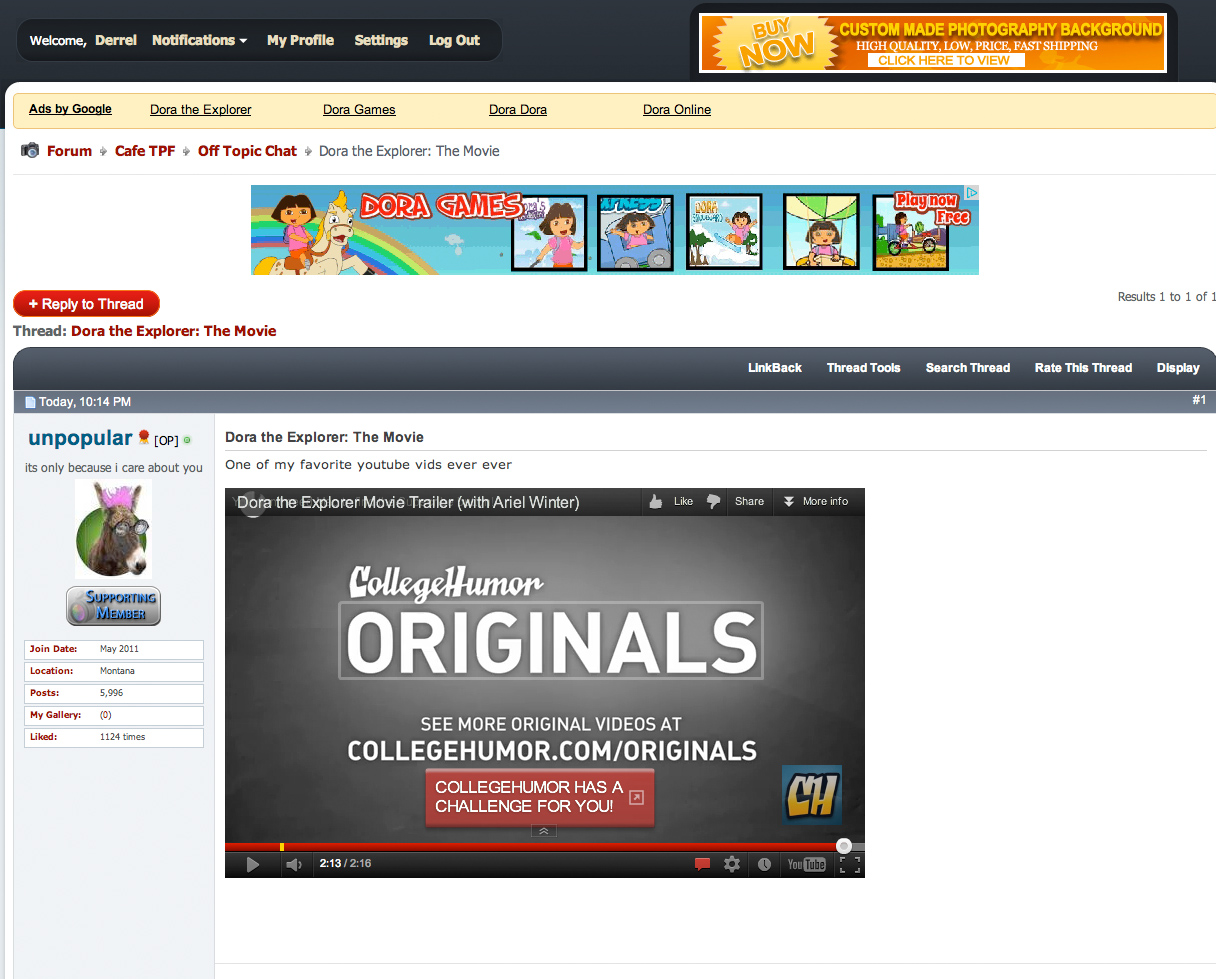Like the video with thumbs up
This screenshot has height=979, width=1216.
pyautogui.click(x=670, y=502)
